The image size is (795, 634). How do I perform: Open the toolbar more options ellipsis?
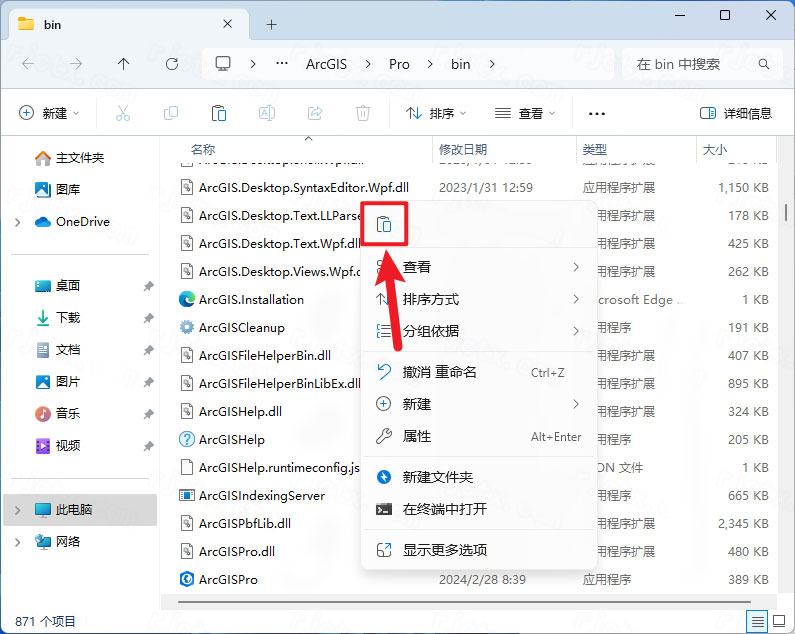click(597, 114)
